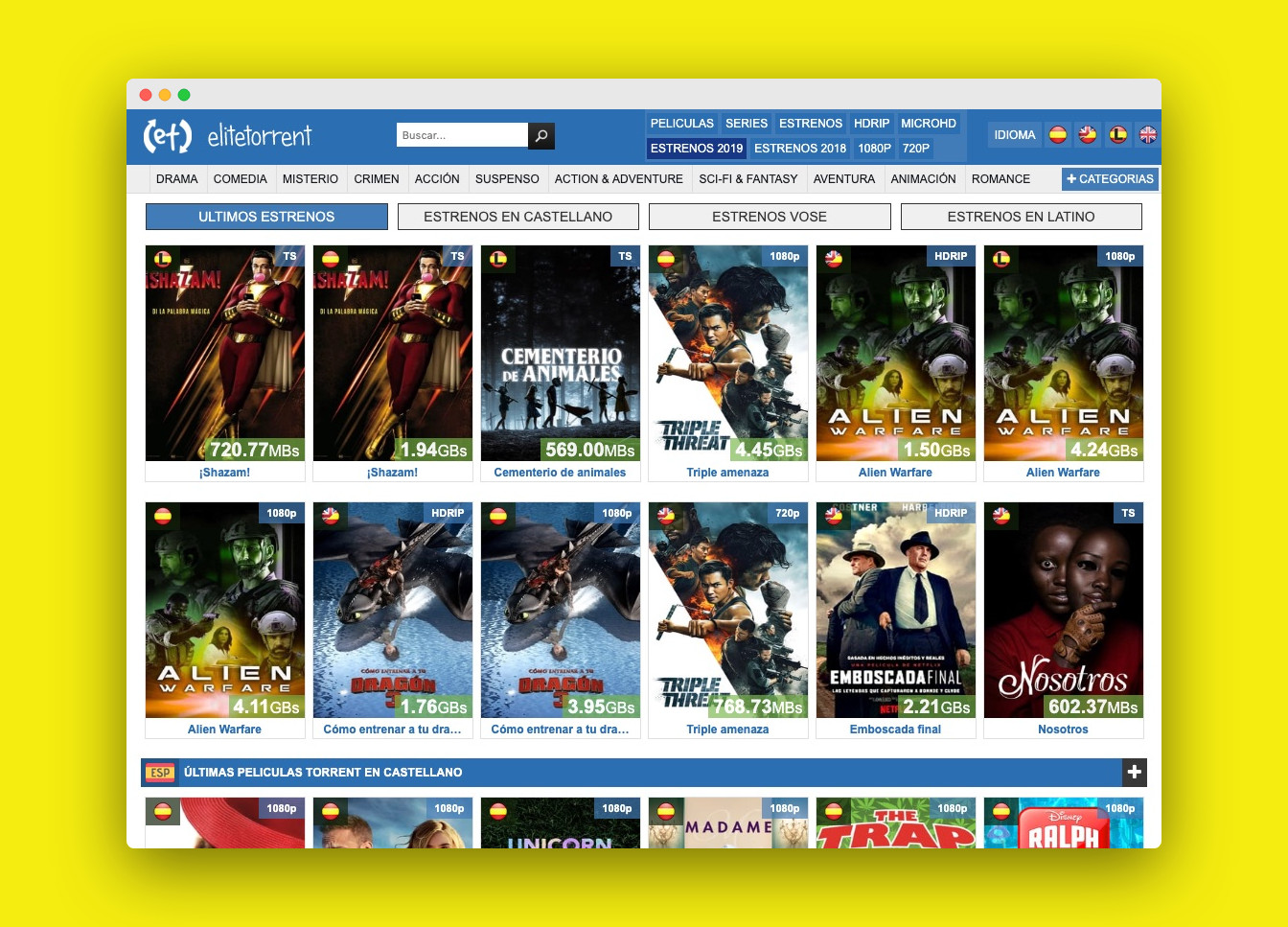The image size is (1288, 927).
Task: Open the COMEDIA genre
Action: [241, 179]
